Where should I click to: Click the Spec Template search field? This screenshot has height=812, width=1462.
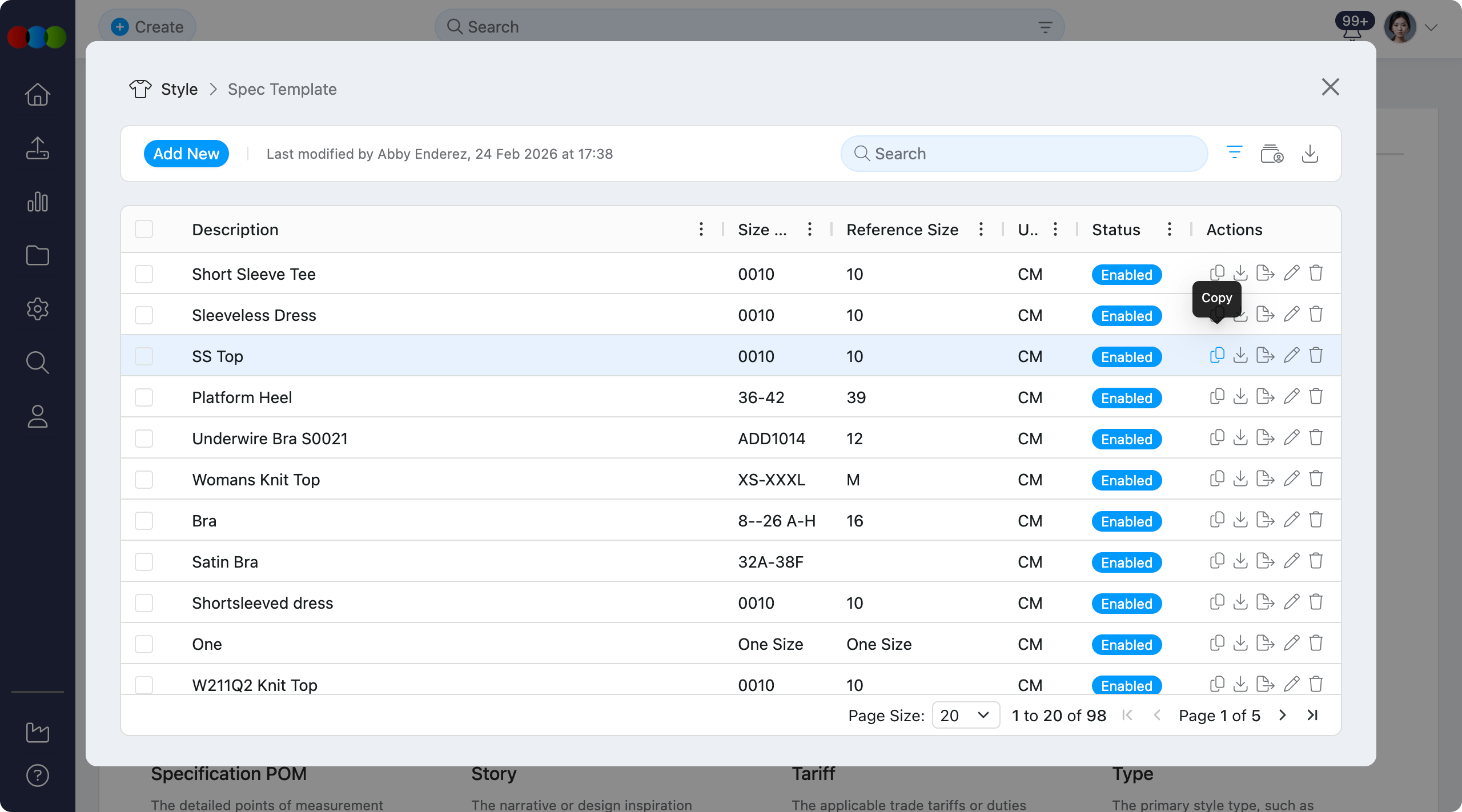(x=1025, y=154)
